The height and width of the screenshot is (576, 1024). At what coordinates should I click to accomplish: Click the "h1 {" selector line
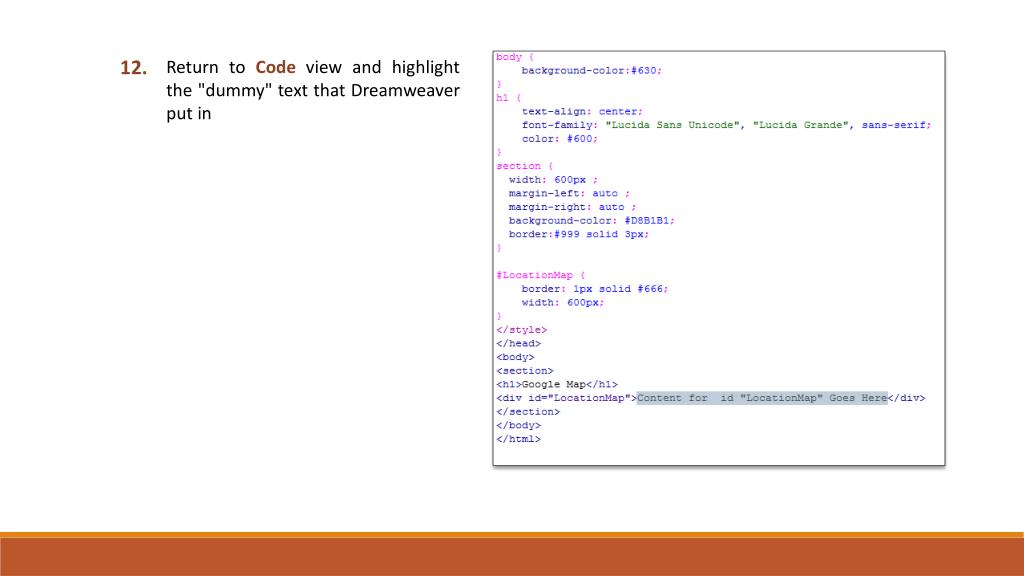coord(509,98)
